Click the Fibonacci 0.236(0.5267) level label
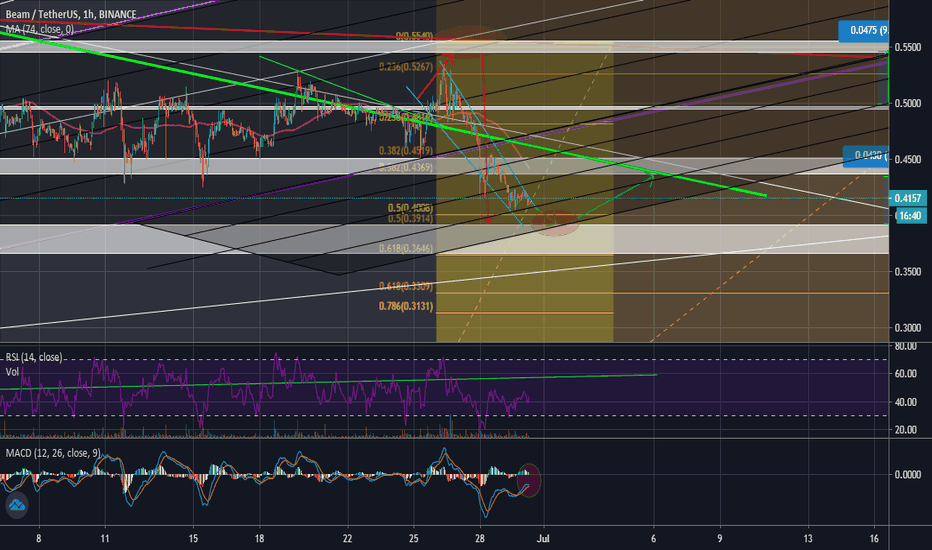The image size is (932, 550). [407, 67]
